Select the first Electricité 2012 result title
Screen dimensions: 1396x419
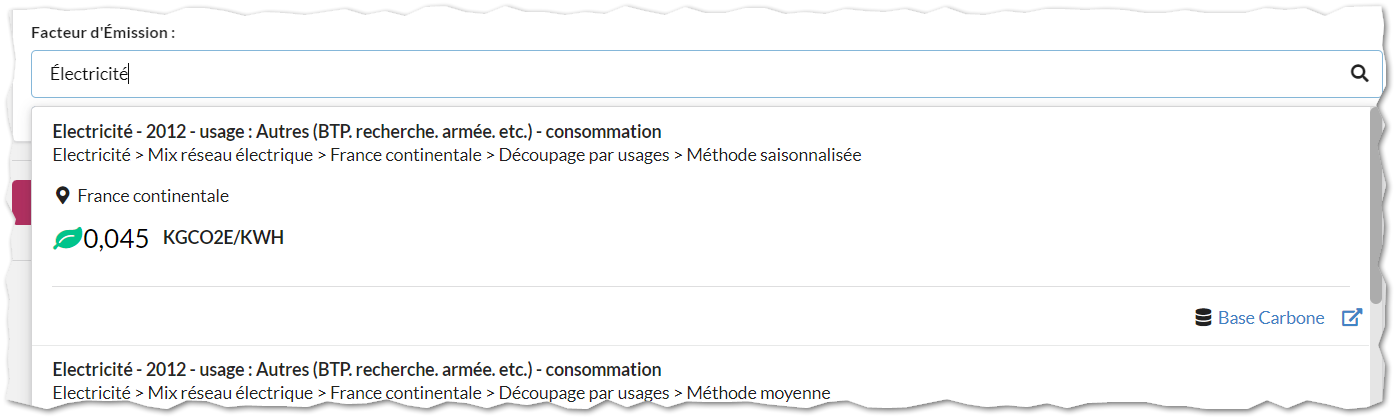(357, 131)
